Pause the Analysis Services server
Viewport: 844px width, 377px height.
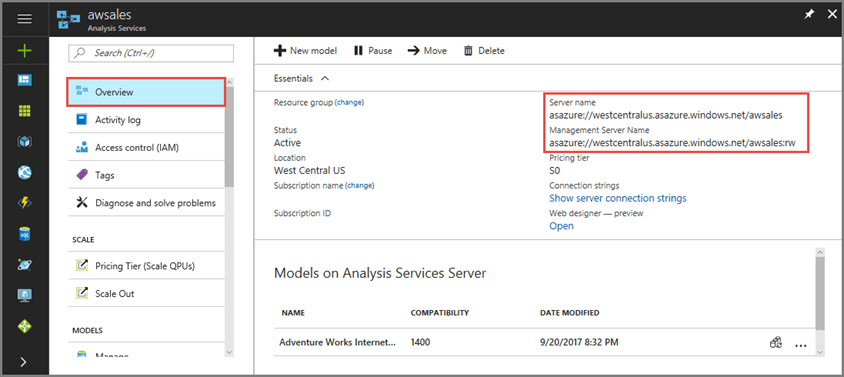[x=373, y=51]
